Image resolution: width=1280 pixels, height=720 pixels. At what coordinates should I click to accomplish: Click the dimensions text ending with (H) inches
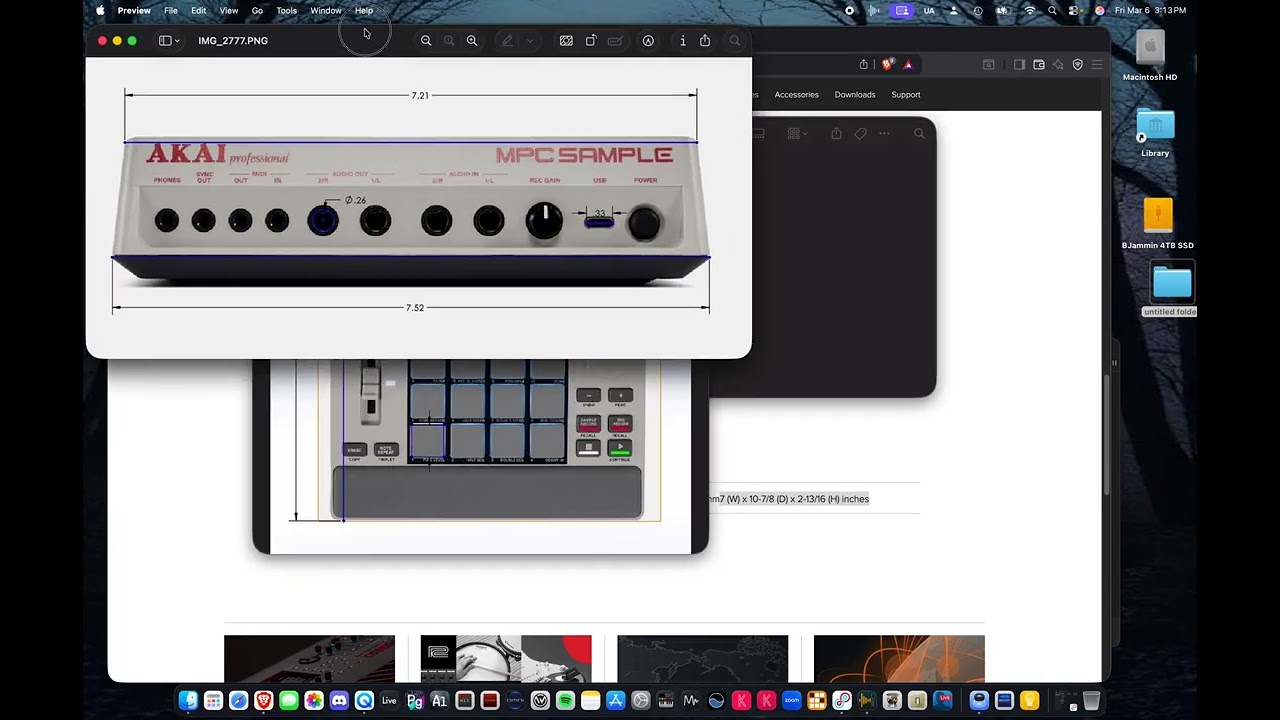tap(787, 499)
